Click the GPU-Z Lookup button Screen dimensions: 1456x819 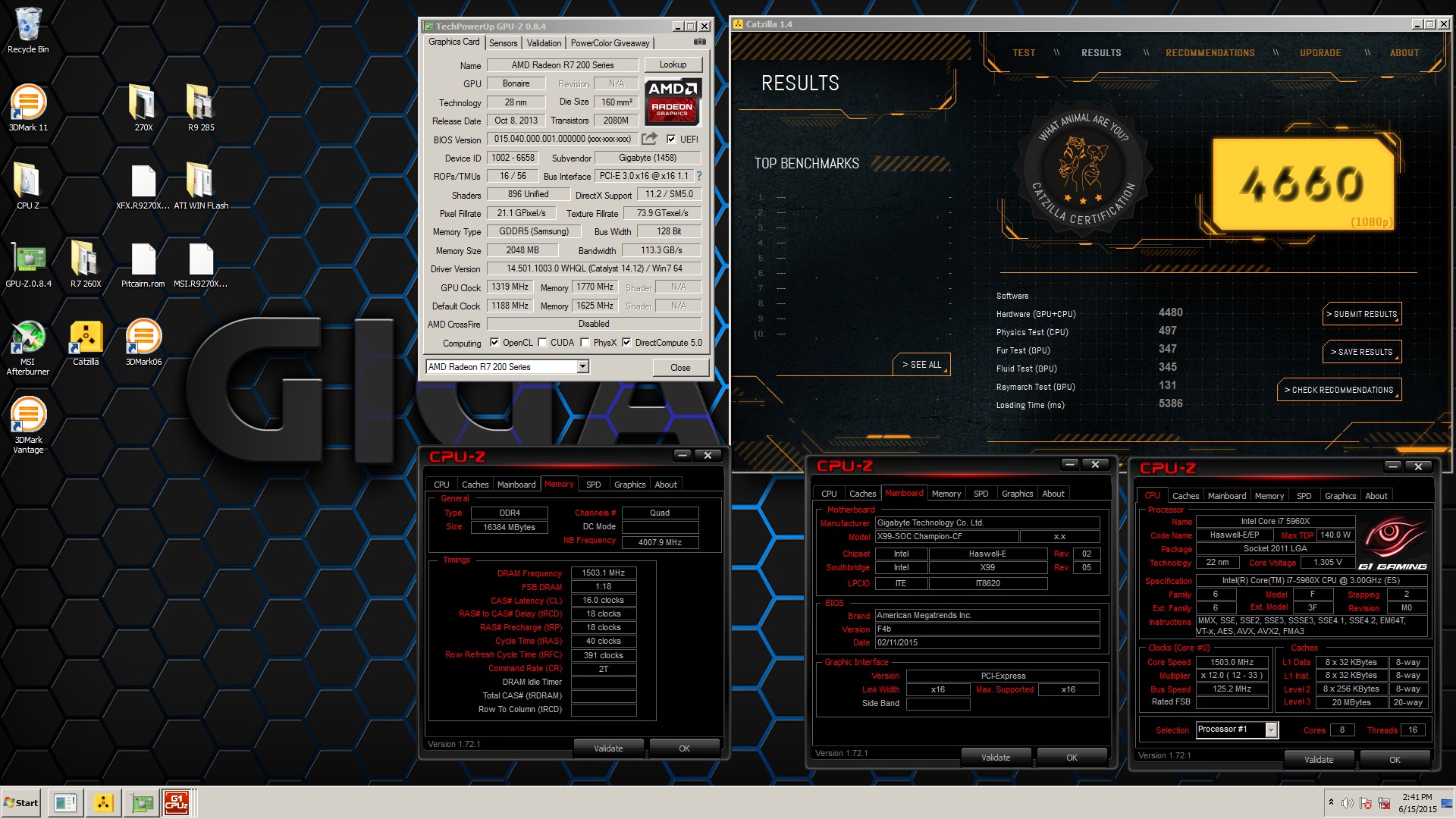click(x=673, y=64)
